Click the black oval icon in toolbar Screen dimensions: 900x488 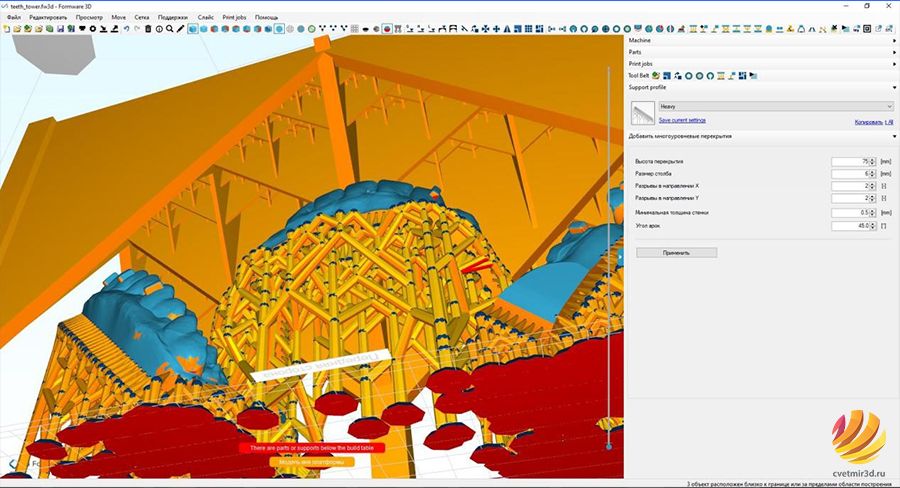pos(365,29)
